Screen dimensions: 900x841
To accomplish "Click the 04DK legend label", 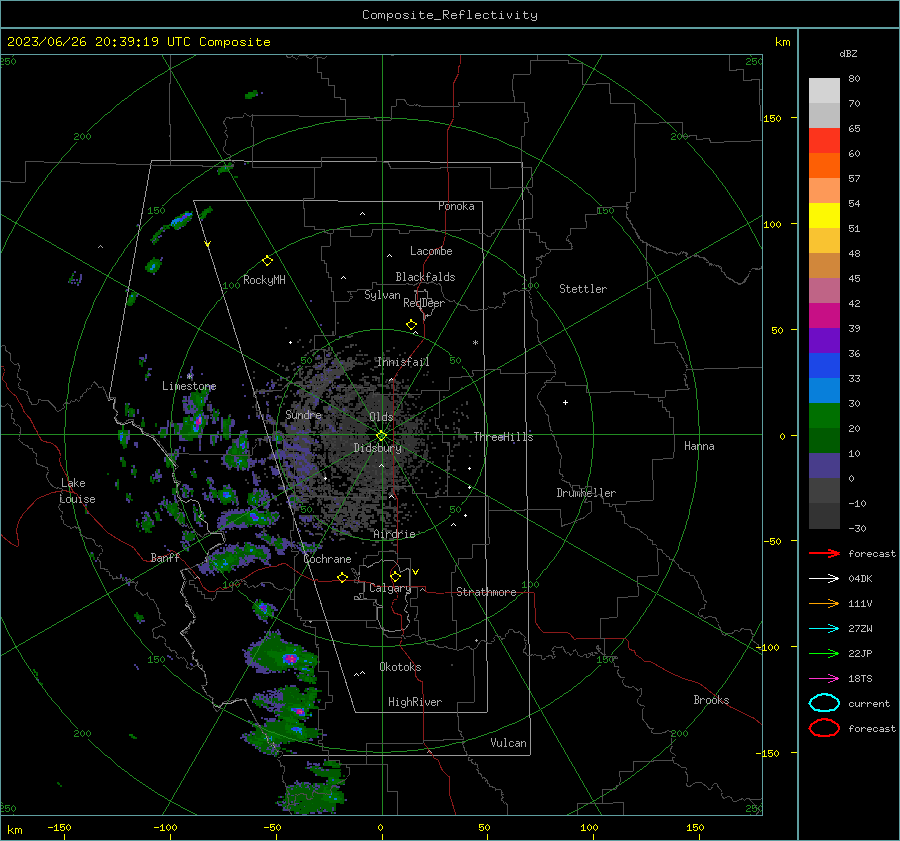I will tap(860, 579).
